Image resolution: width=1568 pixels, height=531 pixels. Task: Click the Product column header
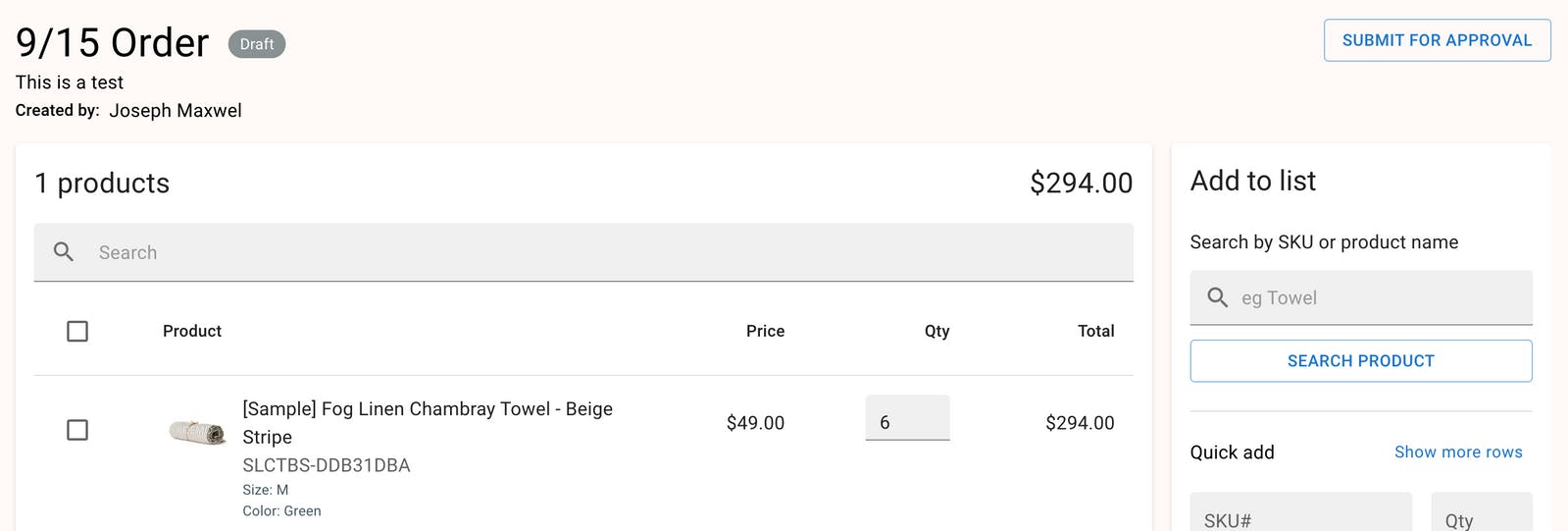click(192, 332)
